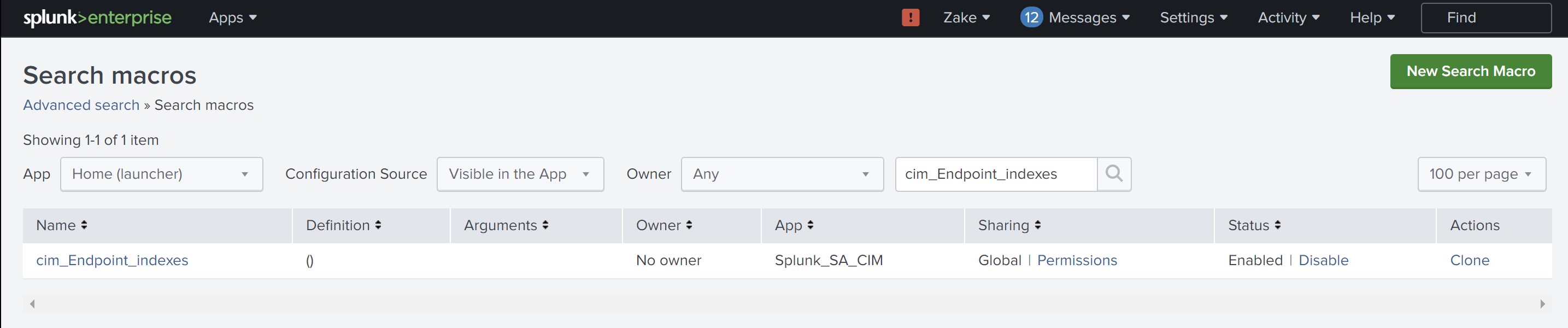Click the blue 12 messages badge
The image size is (1568, 328).
1031,17
